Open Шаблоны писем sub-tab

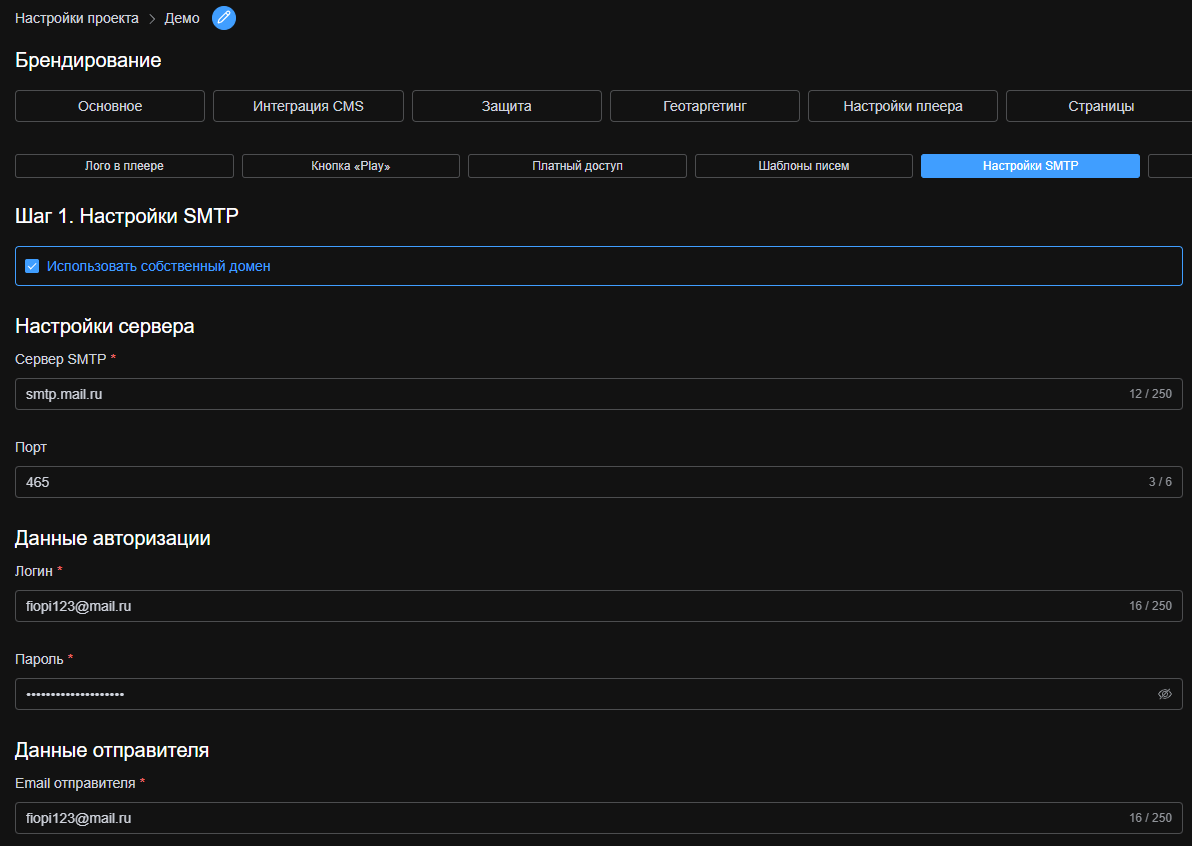(804, 166)
